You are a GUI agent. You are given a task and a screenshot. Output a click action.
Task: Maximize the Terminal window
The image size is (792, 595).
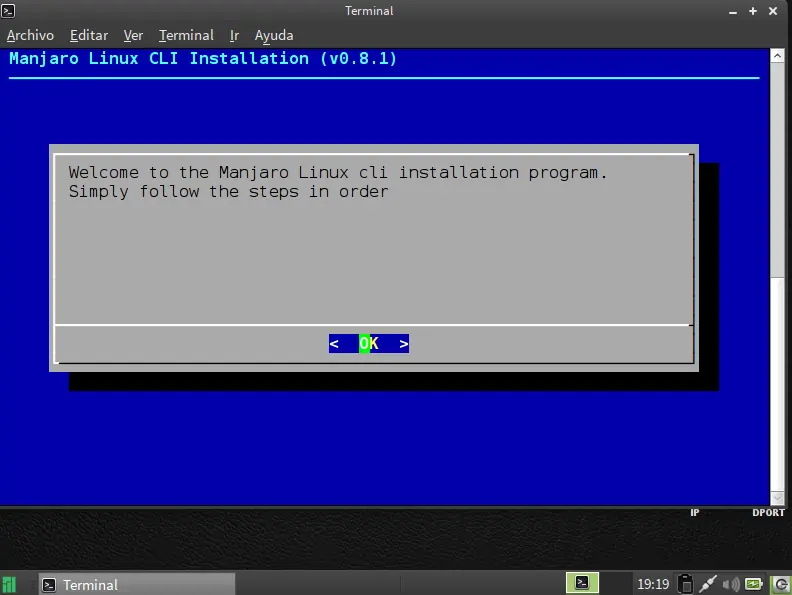753,11
